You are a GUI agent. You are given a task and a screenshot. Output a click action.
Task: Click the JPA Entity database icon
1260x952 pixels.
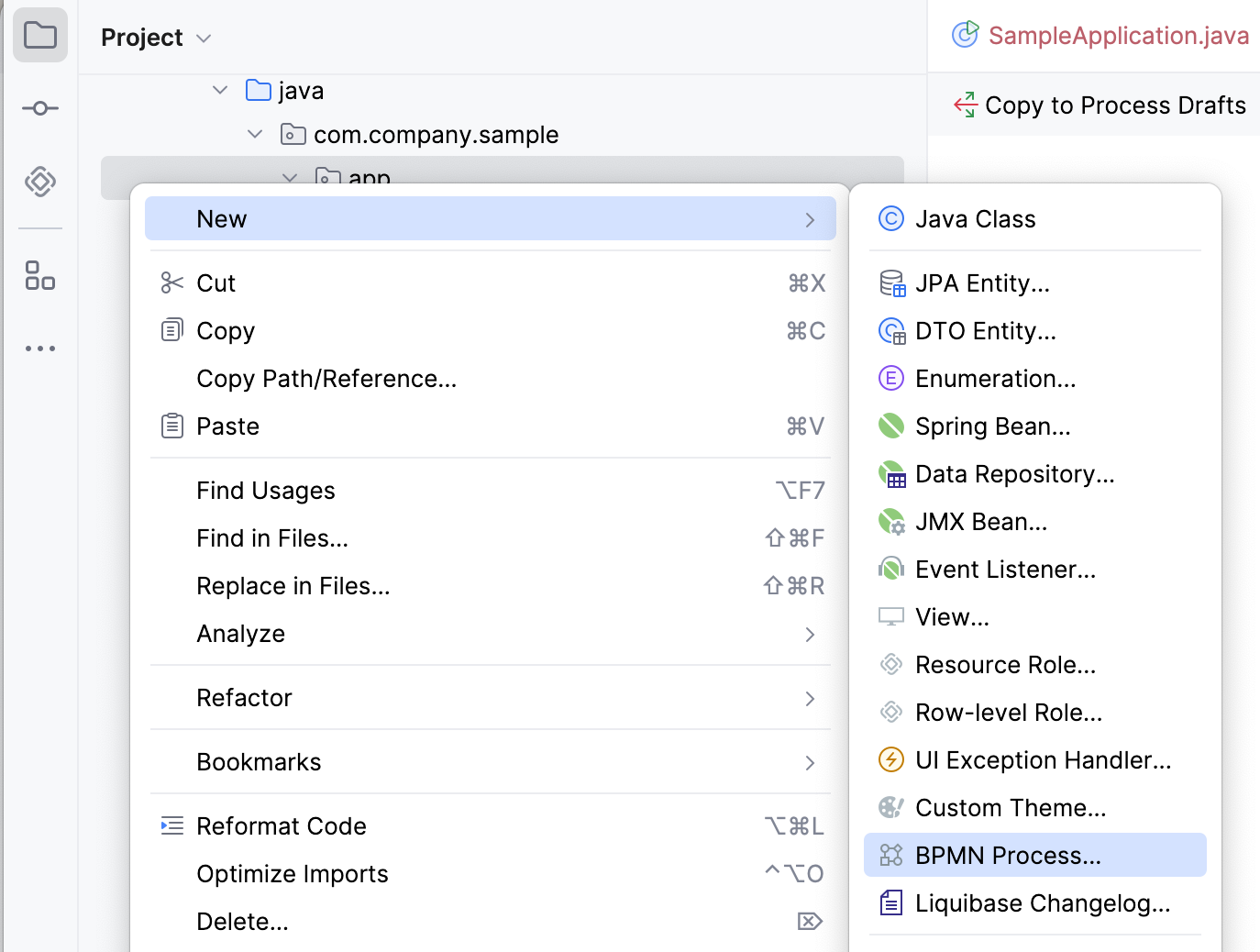click(x=890, y=283)
